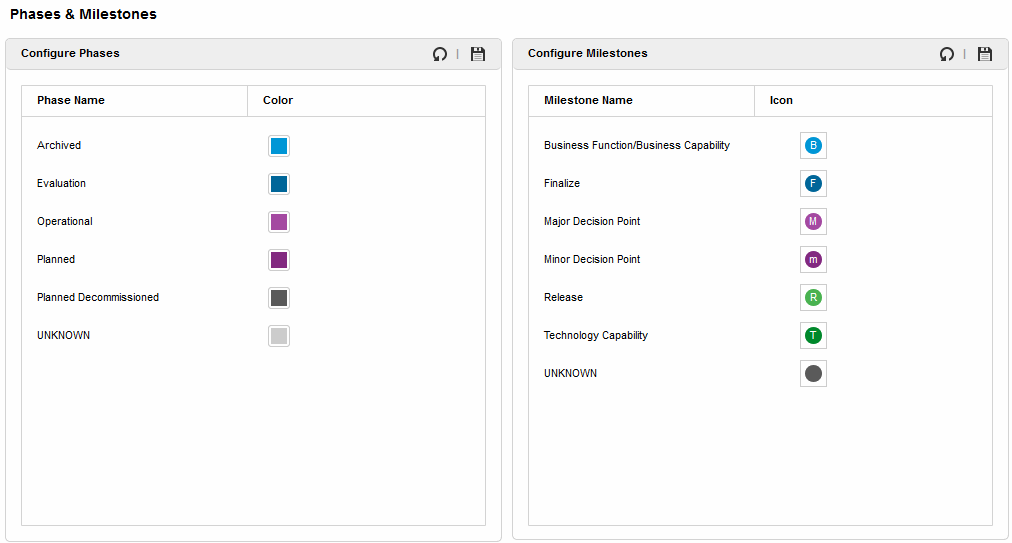Open the Archived phase color swatch
The width and height of the screenshot is (1012, 543).
coord(279,146)
